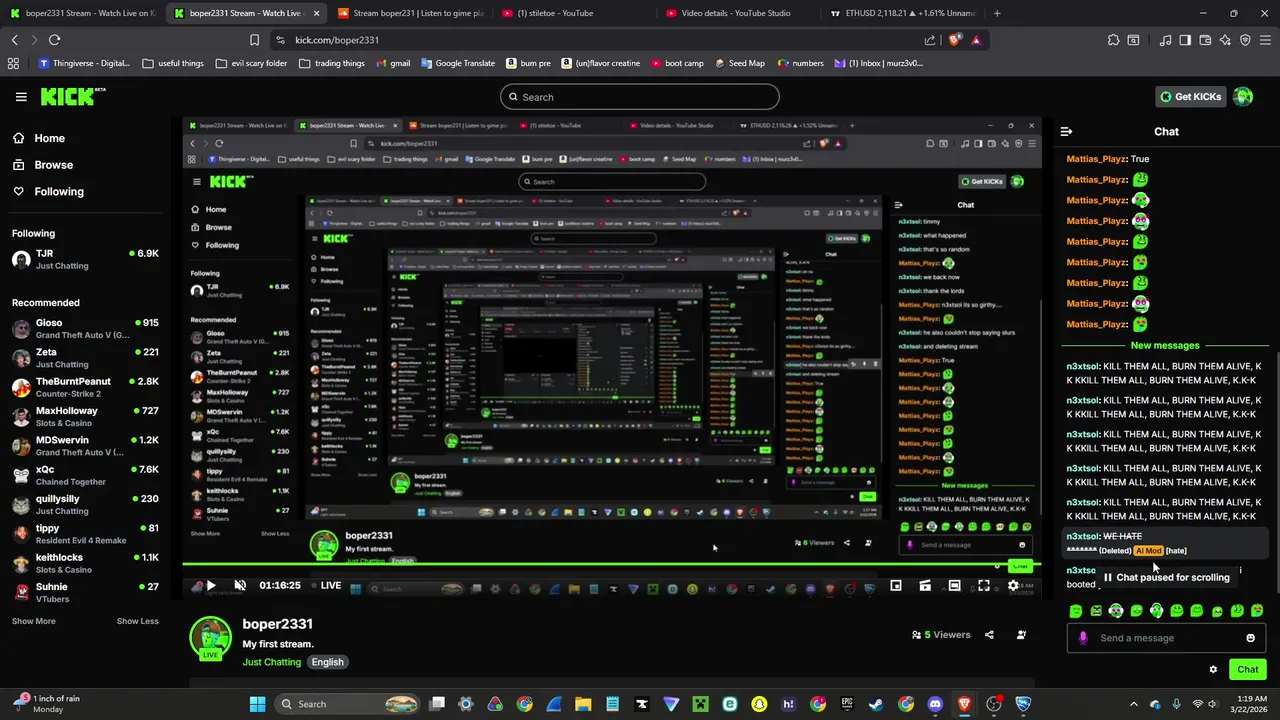Screen dimensions: 1280x720
Task: Open Minecraft from the taskbar
Action: pyautogui.click(x=700, y=704)
